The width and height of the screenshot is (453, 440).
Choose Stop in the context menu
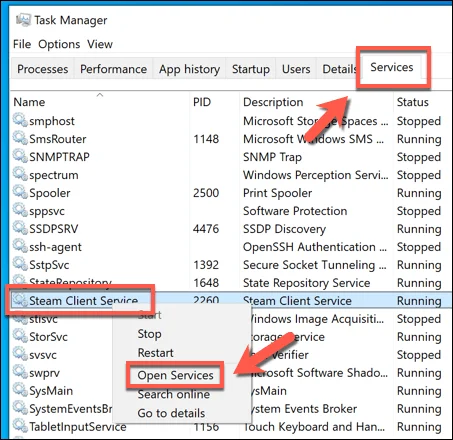coord(149,334)
